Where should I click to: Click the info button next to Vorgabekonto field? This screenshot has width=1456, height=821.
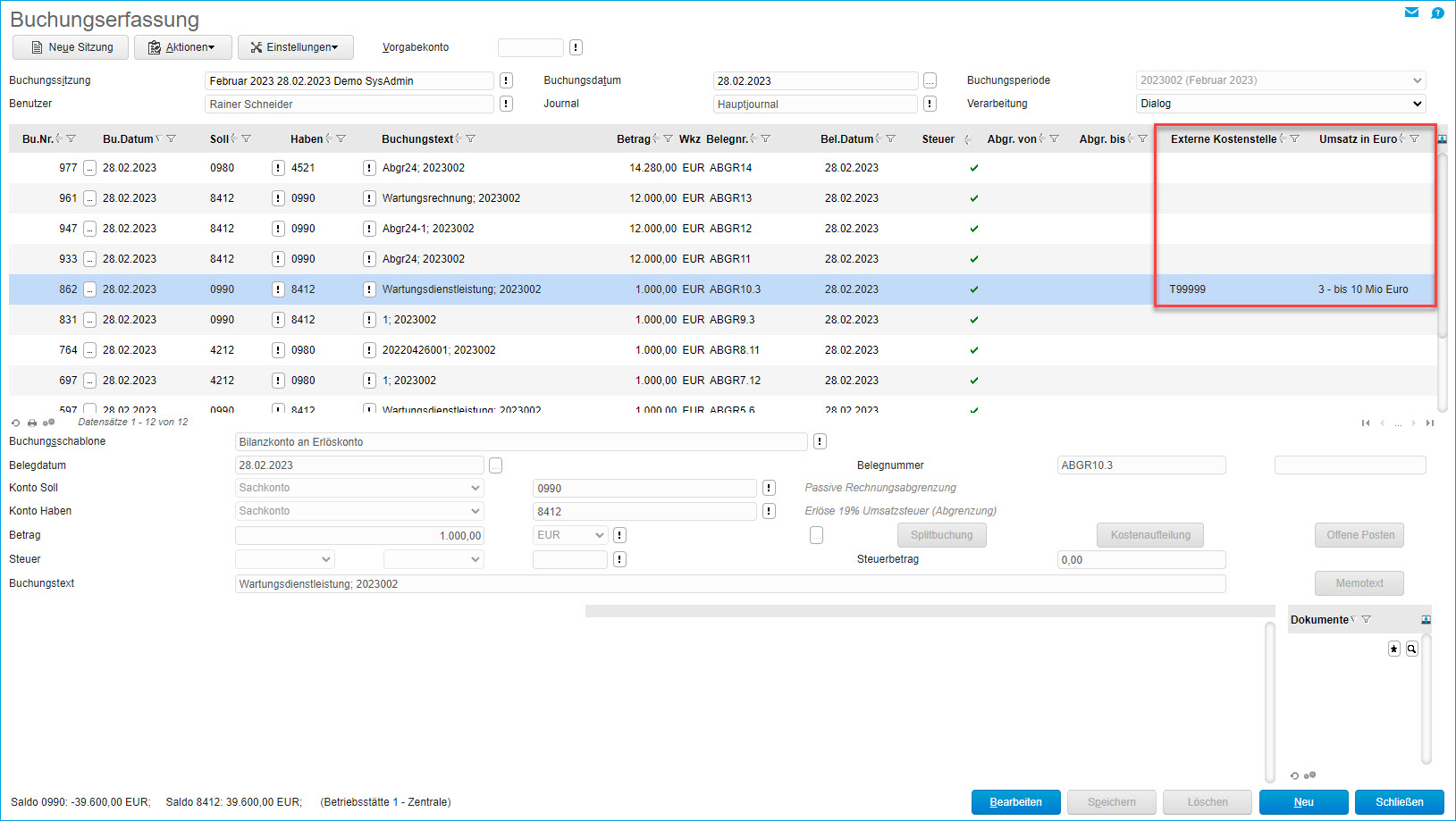pyautogui.click(x=576, y=47)
